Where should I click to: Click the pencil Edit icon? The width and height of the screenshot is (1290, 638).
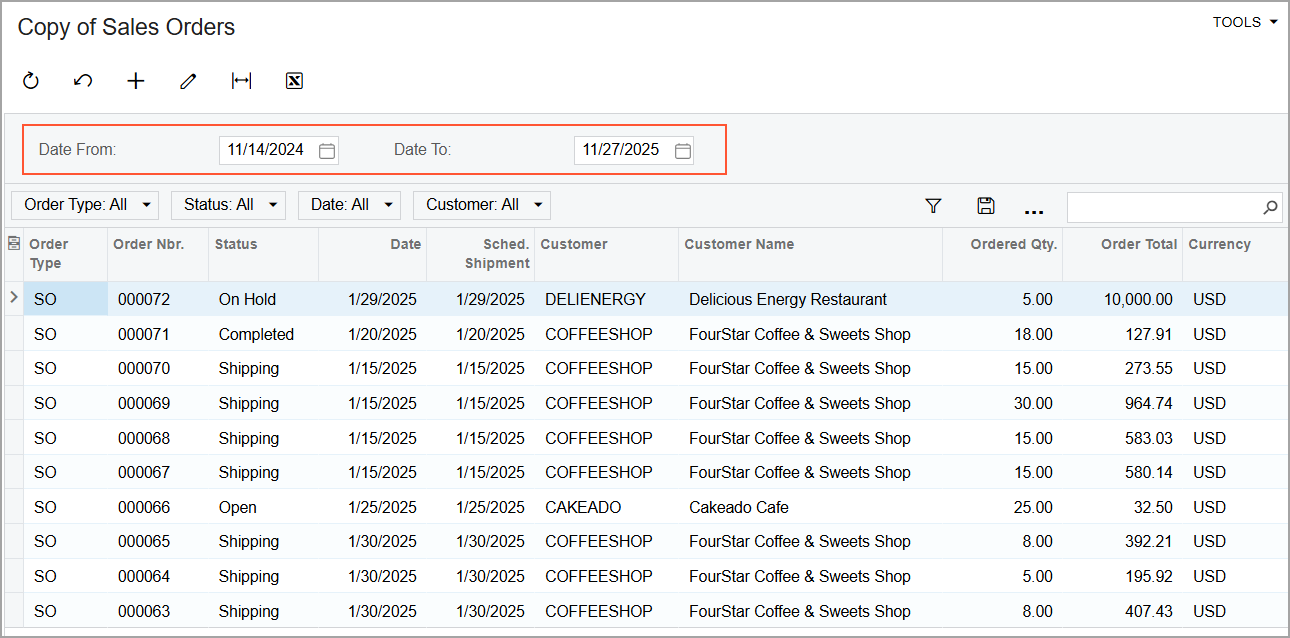tap(188, 81)
